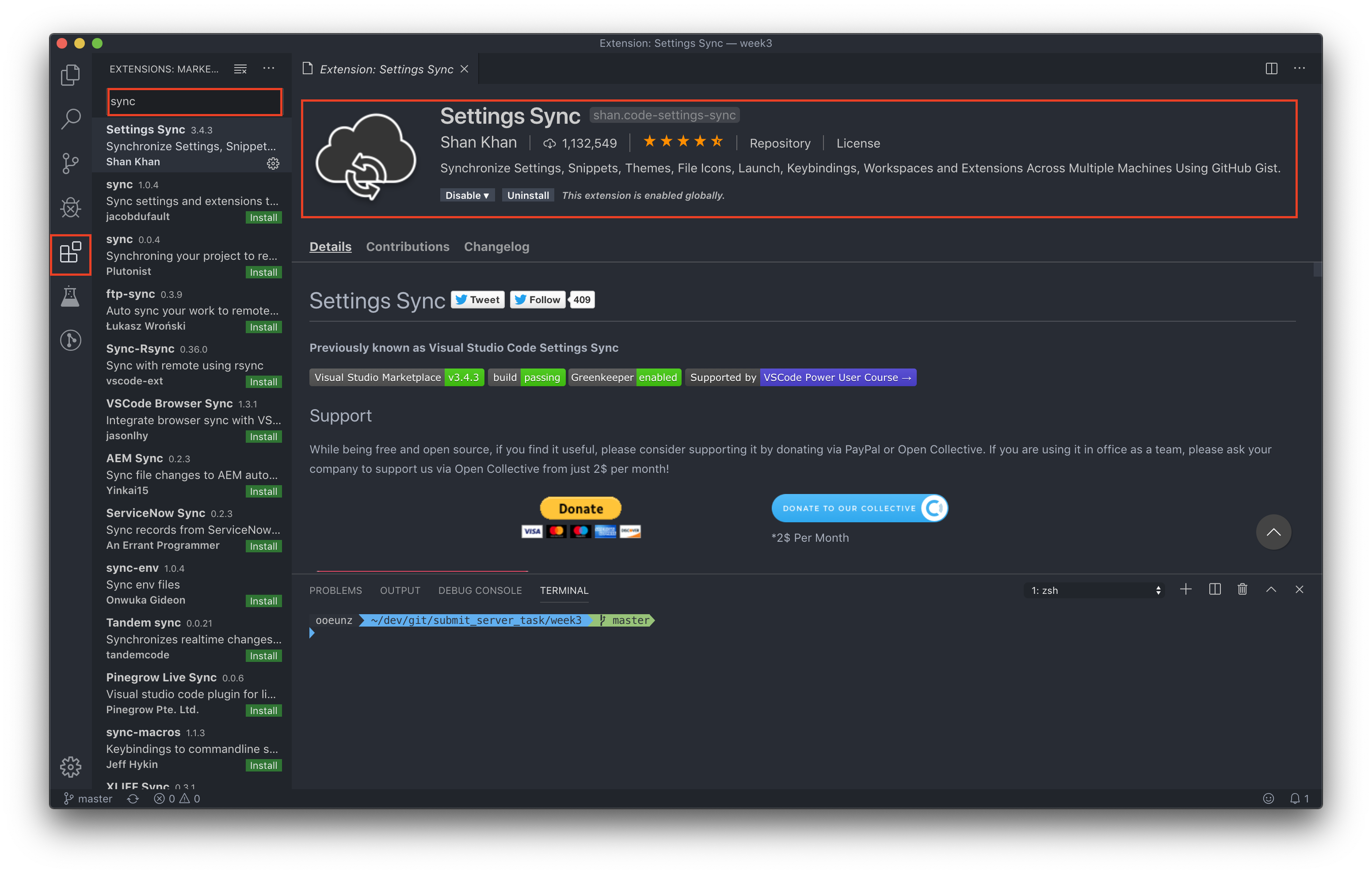The image size is (1372, 874).
Task: Split the terminal pane
Action: tap(1214, 590)
